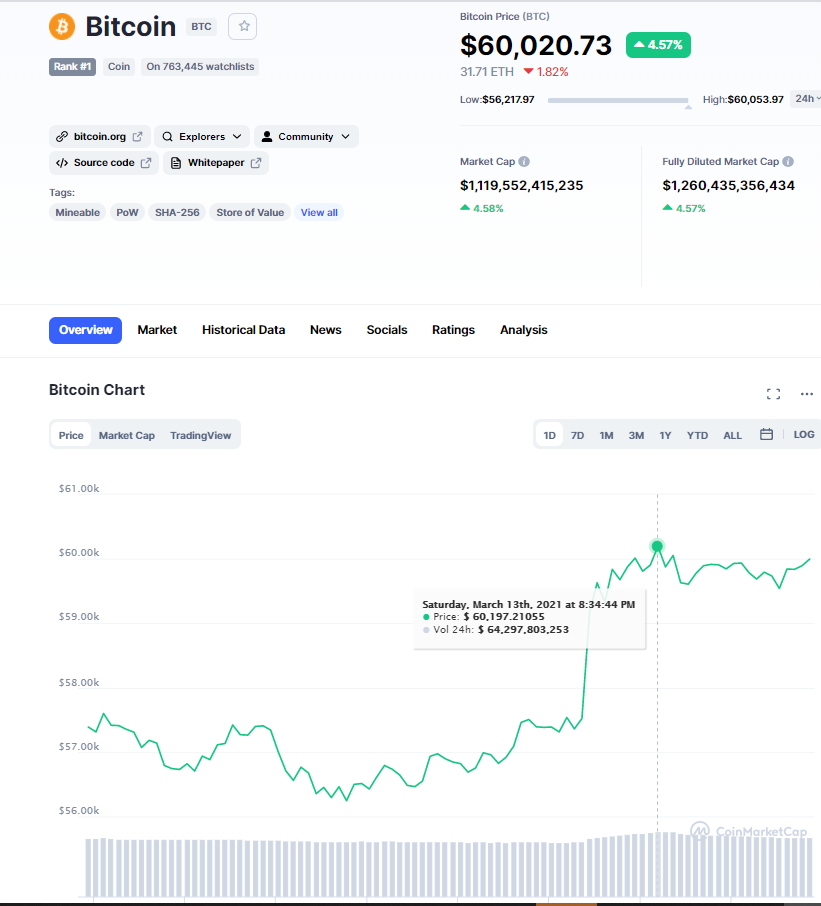Click the Low $56,217.97 value
Image resolution: width=821 pixels, height=906 pixels.
click(508, 99)
